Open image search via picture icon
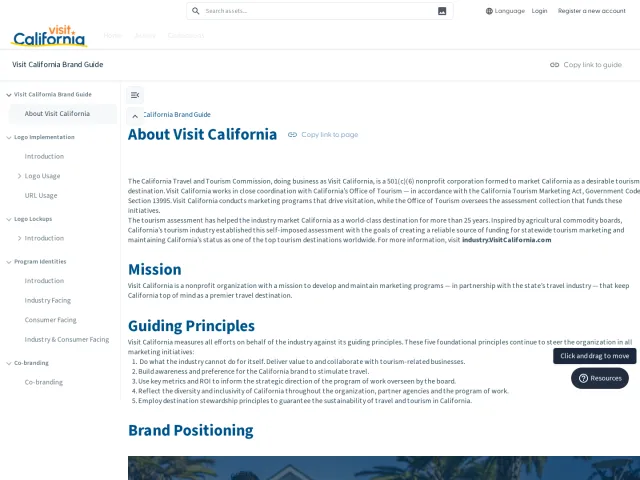The image size is (640, 480). (442, 11)
